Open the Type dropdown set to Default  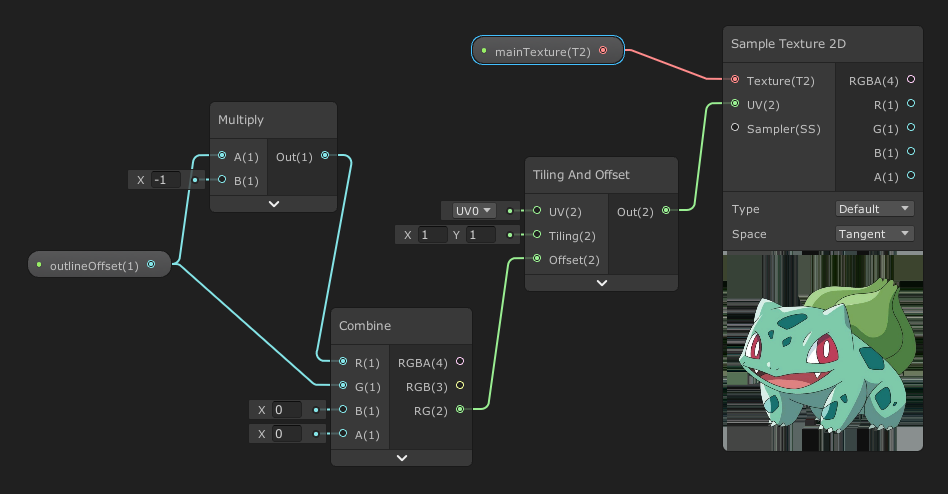874,209
